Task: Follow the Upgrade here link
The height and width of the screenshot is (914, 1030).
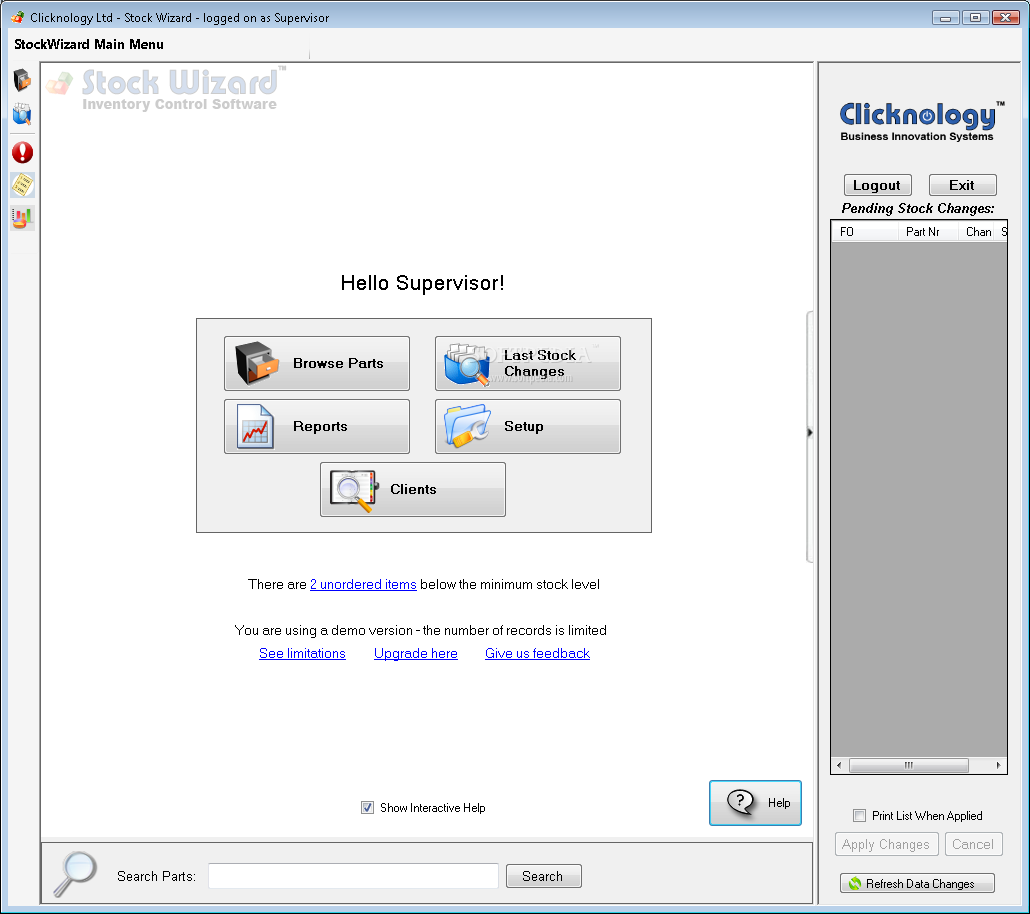Action: click(416, 653)
